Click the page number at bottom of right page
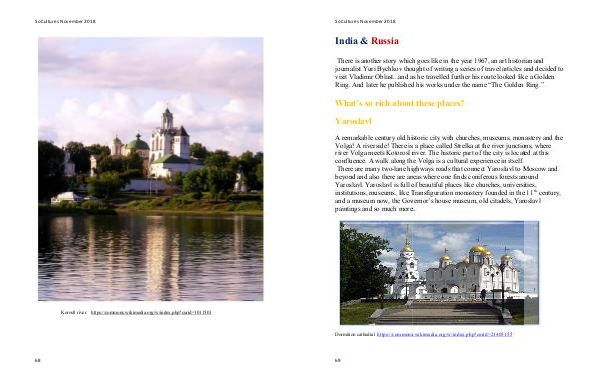 338,360
